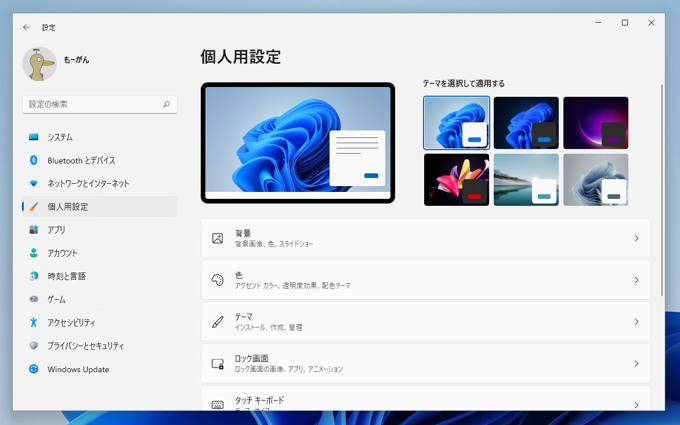The image size is (680, 425).
Task: Open システム settings category
Action: 100,137
